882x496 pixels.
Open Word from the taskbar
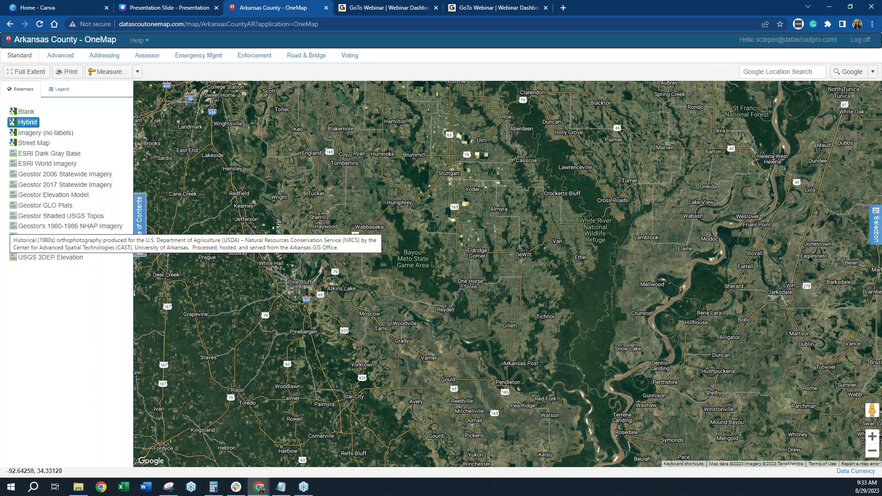[x=146, y=486]
